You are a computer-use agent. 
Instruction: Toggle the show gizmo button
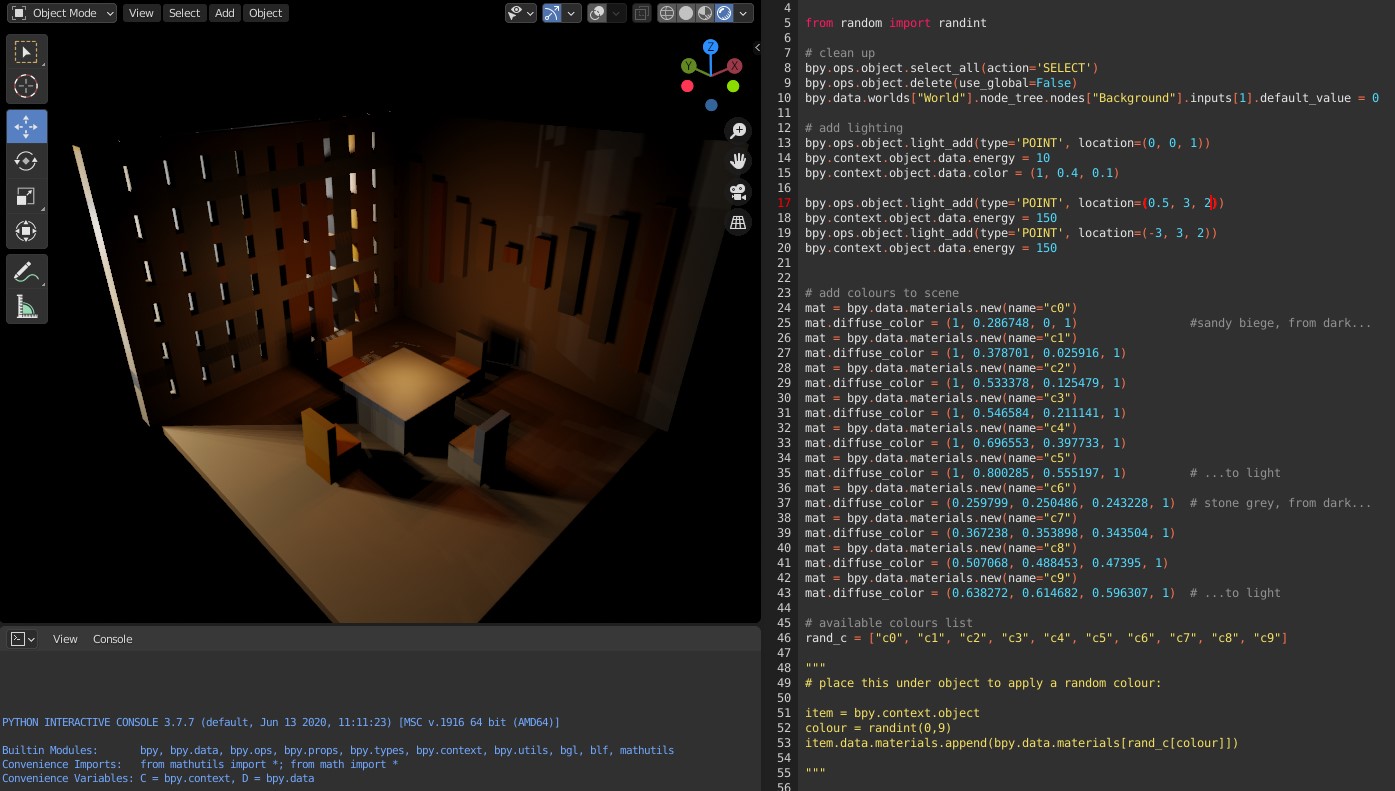552,13
